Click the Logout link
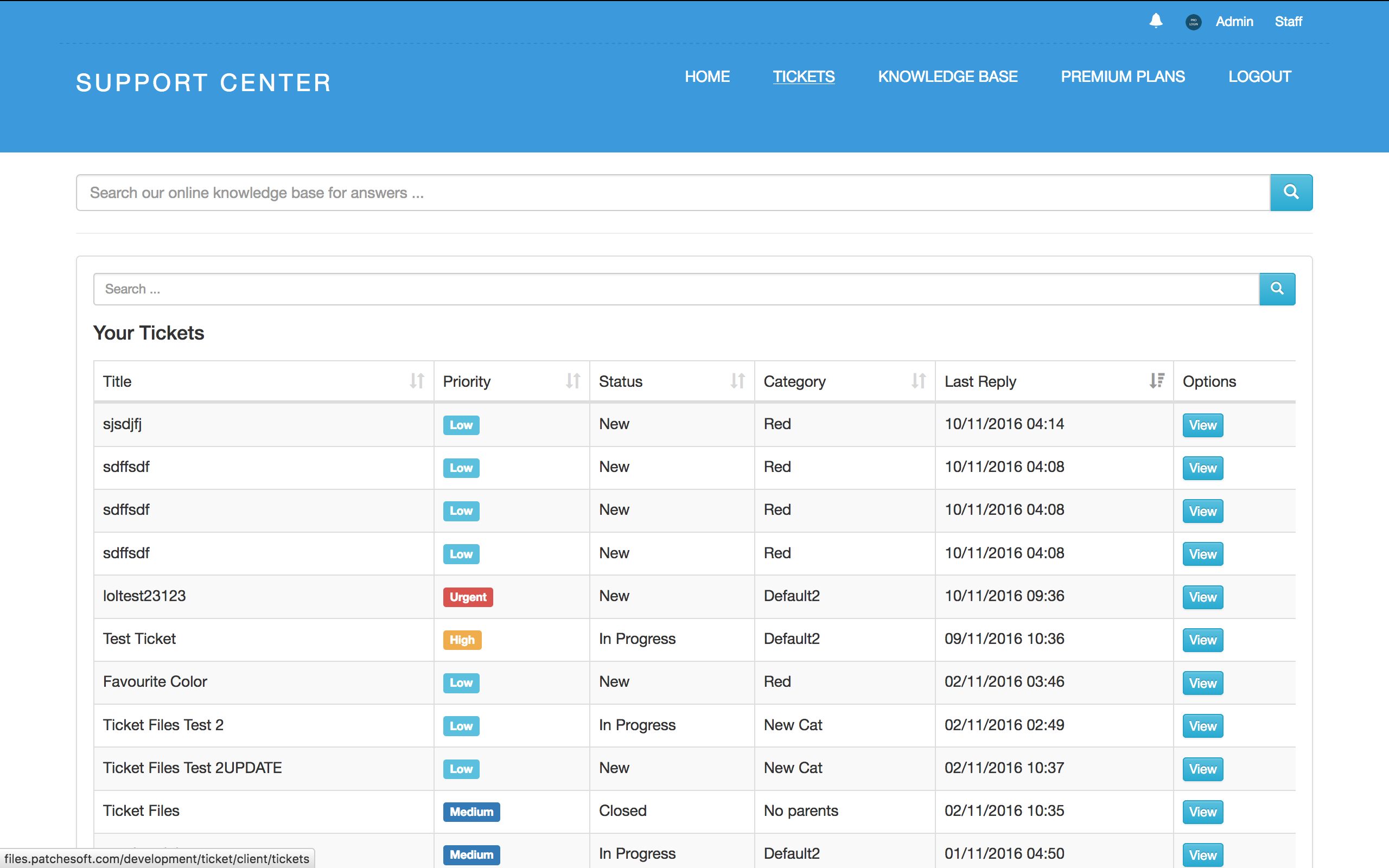The width and height of the screenshot is (1389, 868). [1259, 76]
